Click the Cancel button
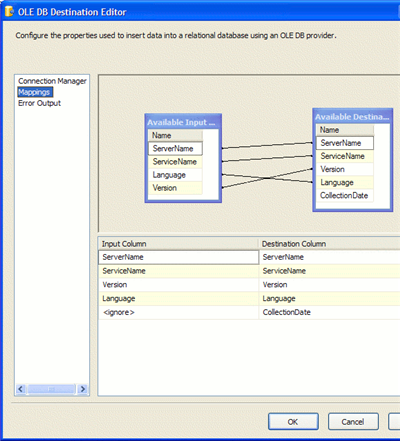The width and height of the screenshot is (400, 441). 353,422
